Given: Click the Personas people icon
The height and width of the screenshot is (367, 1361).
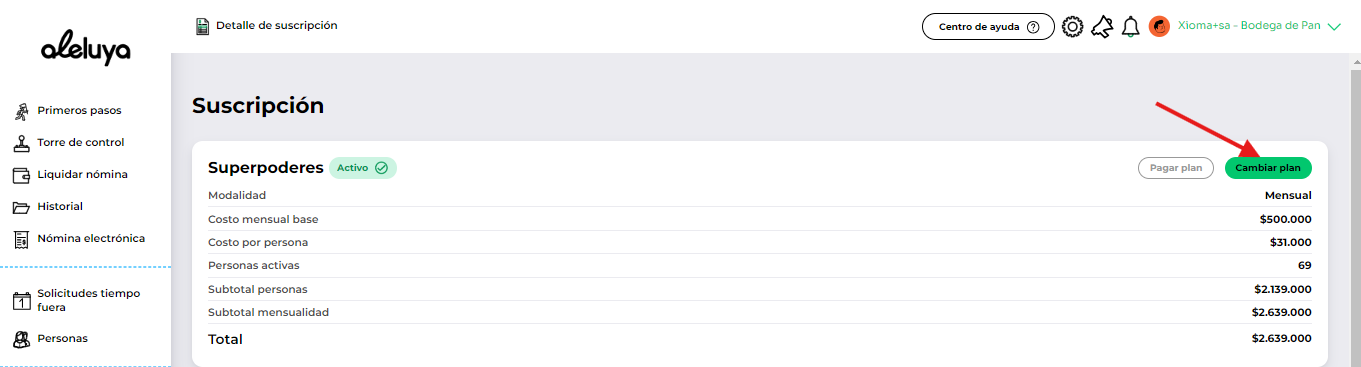Looking at the screenshot, I should pyautogui.click(x=20, y=339).
